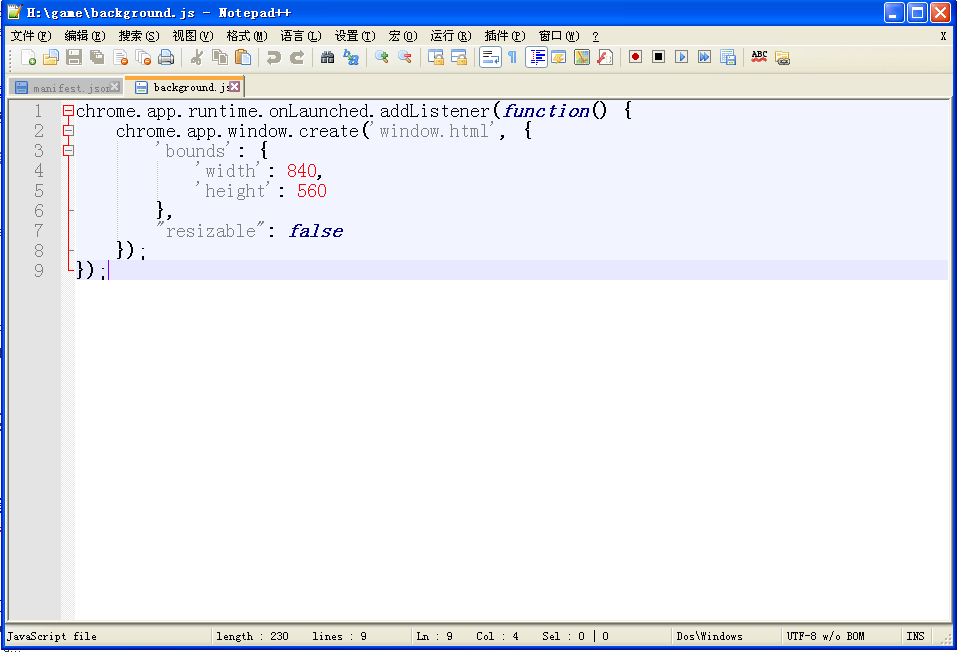The height and width of the screenshot is (654, 957).
Task: Toggle the indent guide toolbar button
Action: pyautogui.click(x=536, y=57)
